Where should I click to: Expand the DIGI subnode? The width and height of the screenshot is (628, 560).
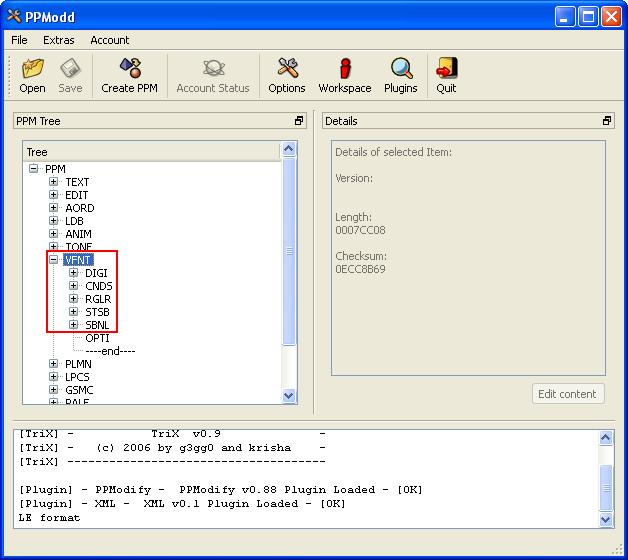coord(73,273)
